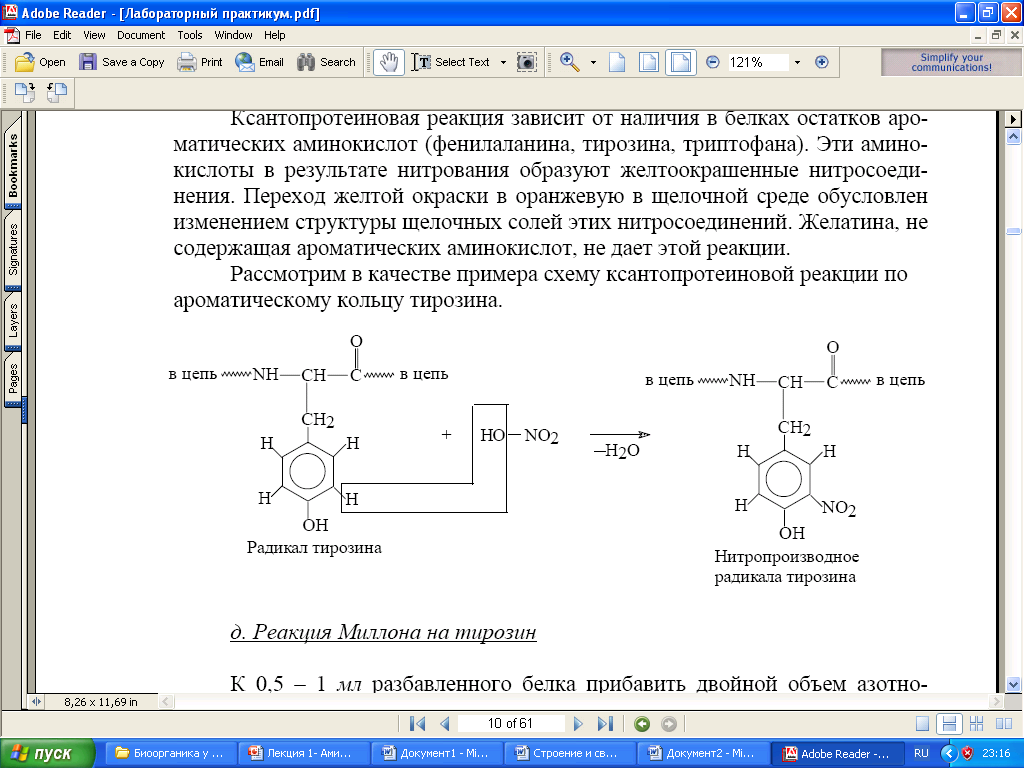Click the zoom out minus button

pos(712,62)
